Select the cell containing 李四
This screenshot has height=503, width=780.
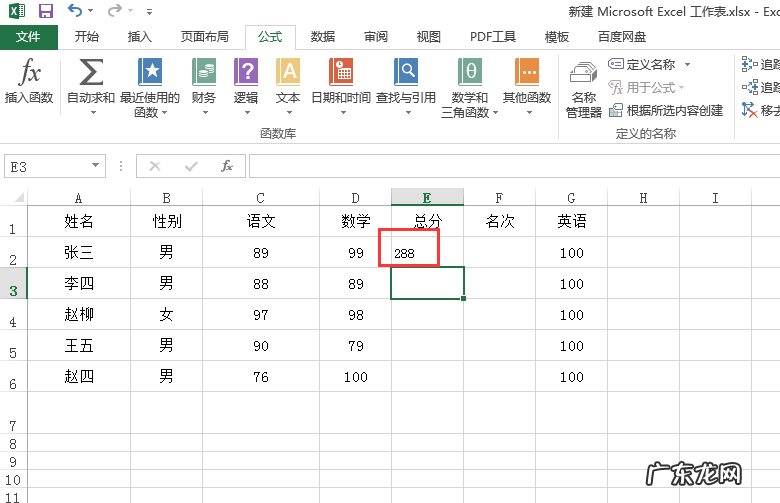coord(79,284)
